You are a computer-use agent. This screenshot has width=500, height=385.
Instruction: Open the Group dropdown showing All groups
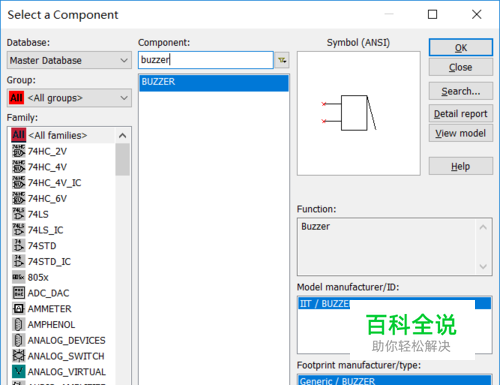(x=69, y=98)
